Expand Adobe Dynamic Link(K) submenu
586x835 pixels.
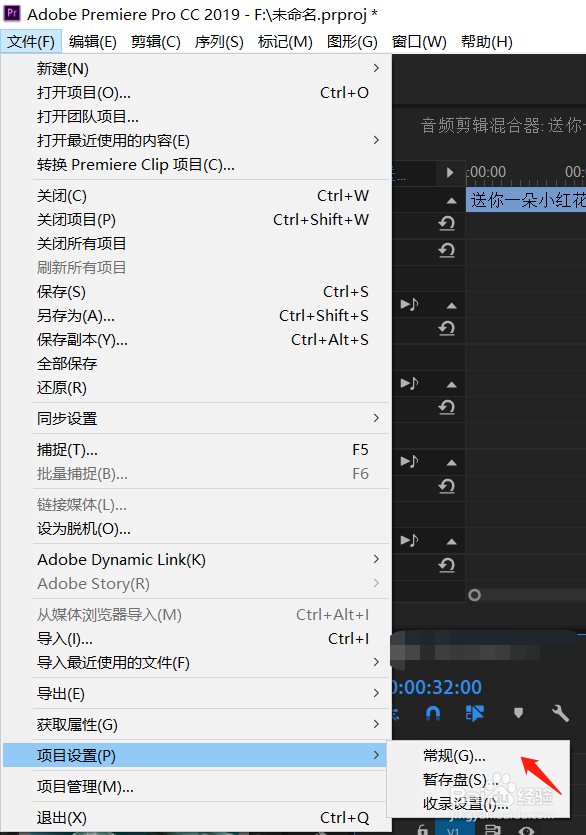pyautogui.click(x=196, y=560)
